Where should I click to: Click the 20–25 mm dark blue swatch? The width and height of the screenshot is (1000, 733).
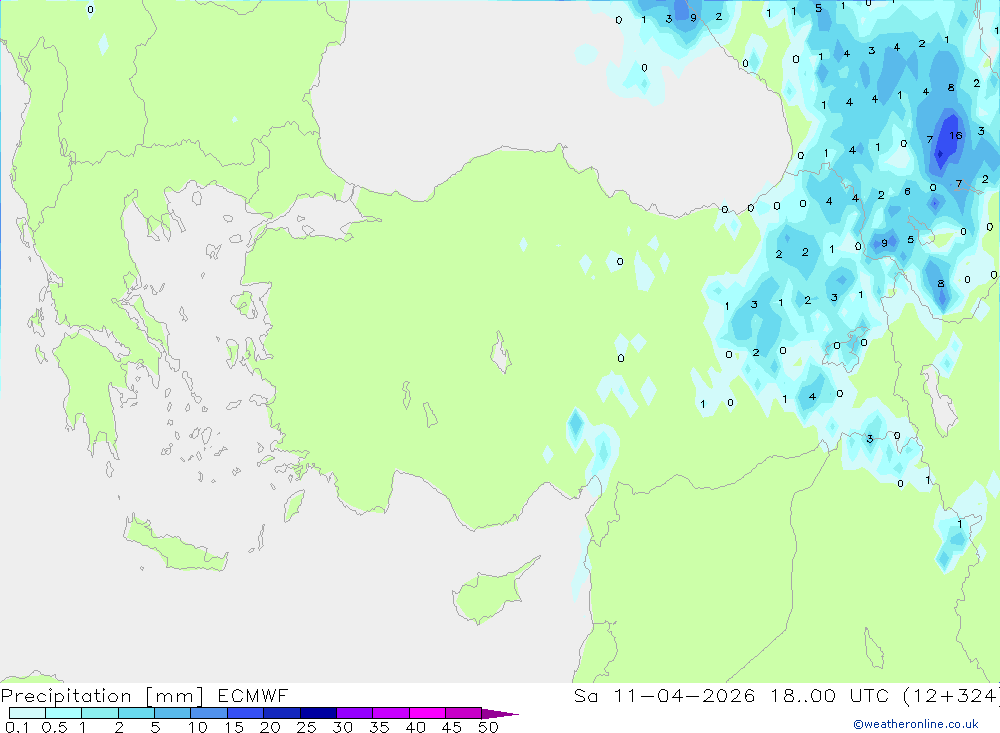tap(282, 713)
